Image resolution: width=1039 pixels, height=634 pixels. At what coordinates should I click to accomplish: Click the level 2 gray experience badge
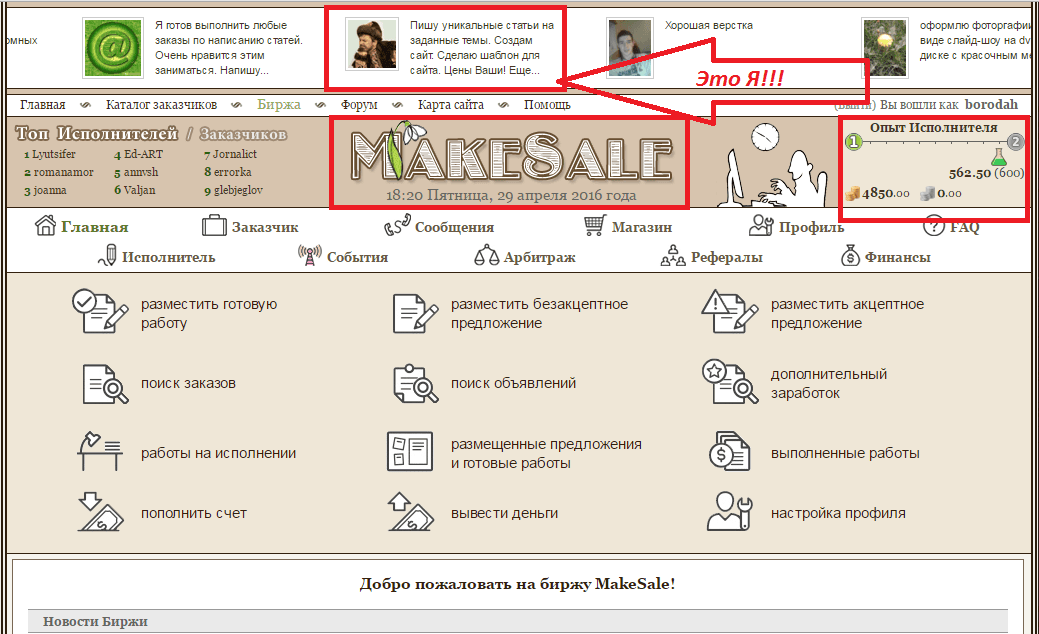(1015, 141)
